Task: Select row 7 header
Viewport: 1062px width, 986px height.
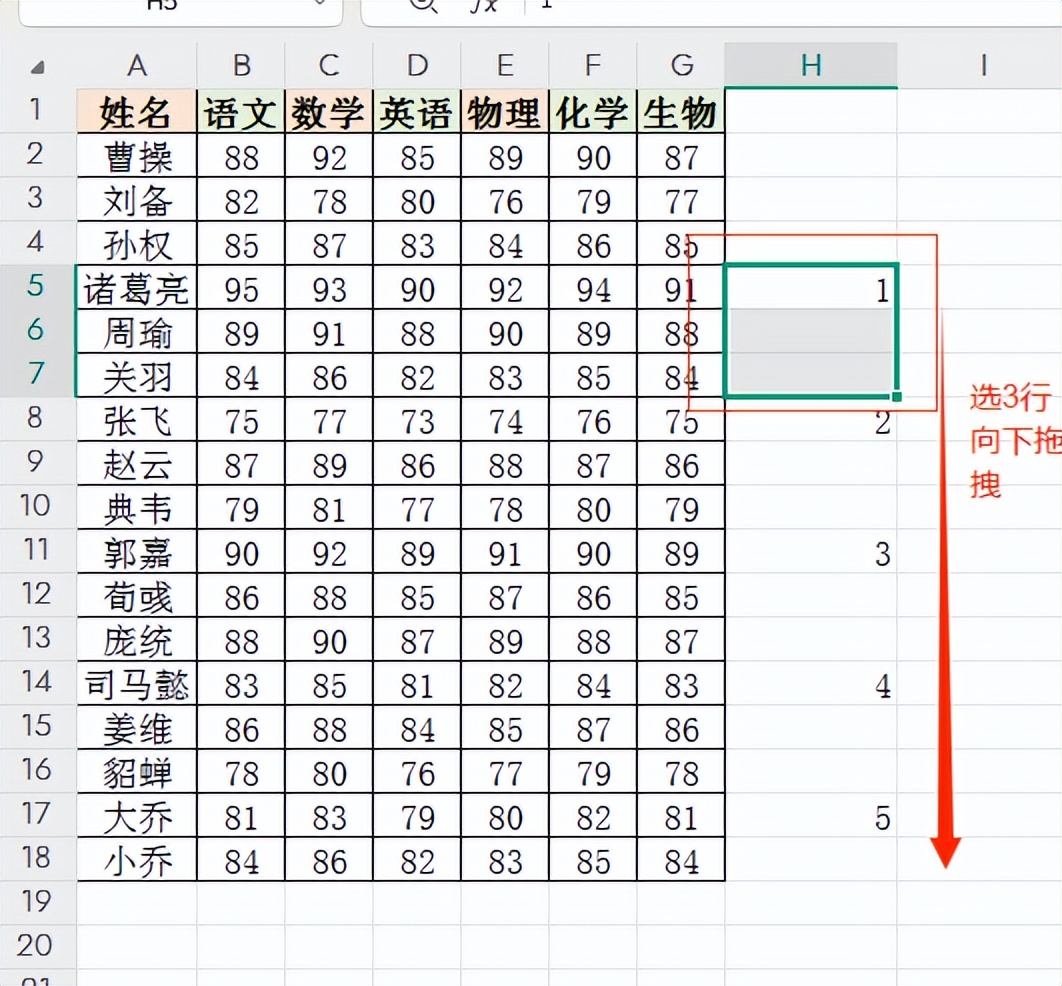Action: (x=37, y=374)
